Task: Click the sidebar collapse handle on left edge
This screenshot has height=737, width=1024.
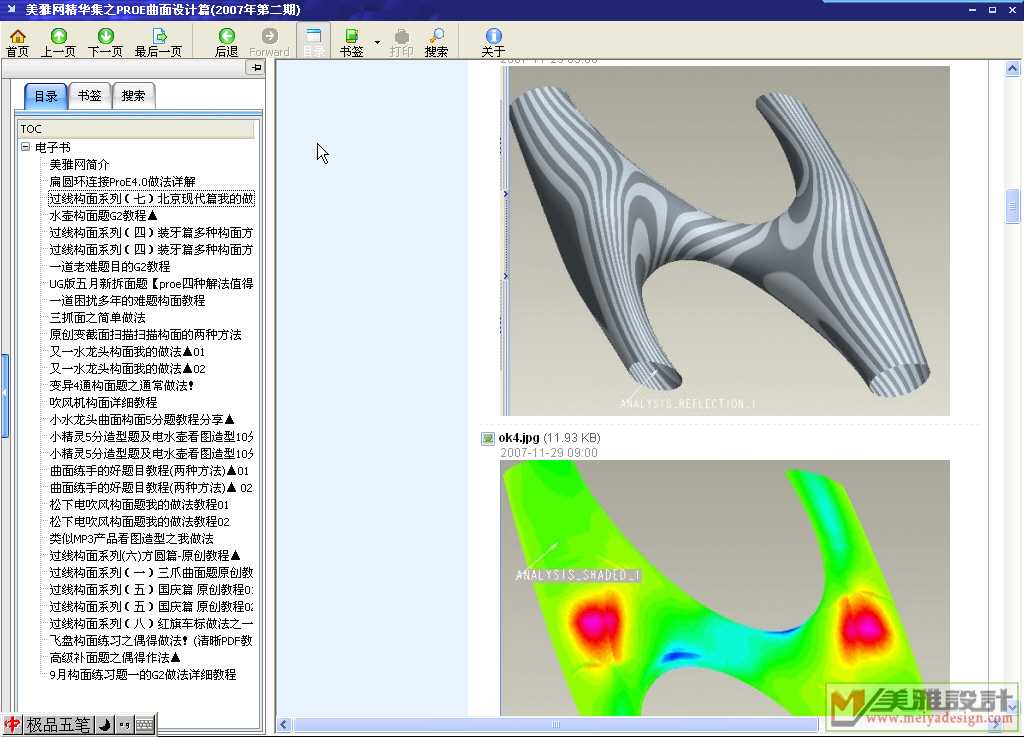Action: pyautogui.click(x=5, y=395)
